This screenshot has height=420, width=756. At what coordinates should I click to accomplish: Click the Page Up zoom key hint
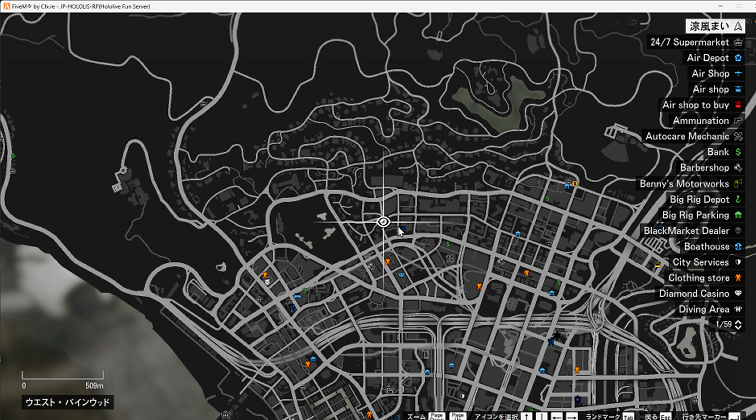[x=458, y=416]
